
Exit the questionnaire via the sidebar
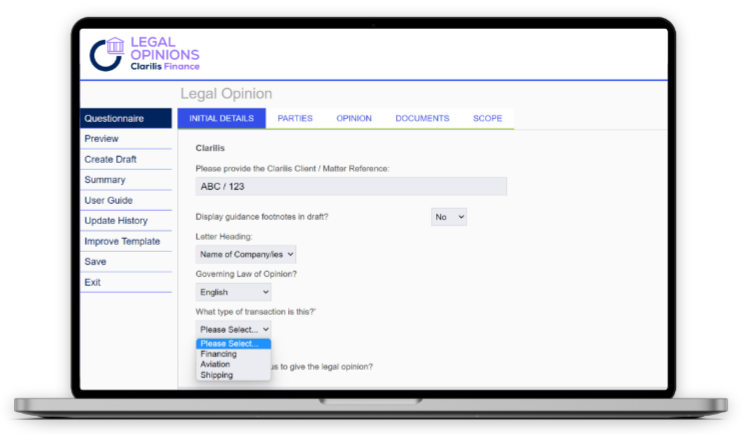pyautogui.click(x=125, y=282)
